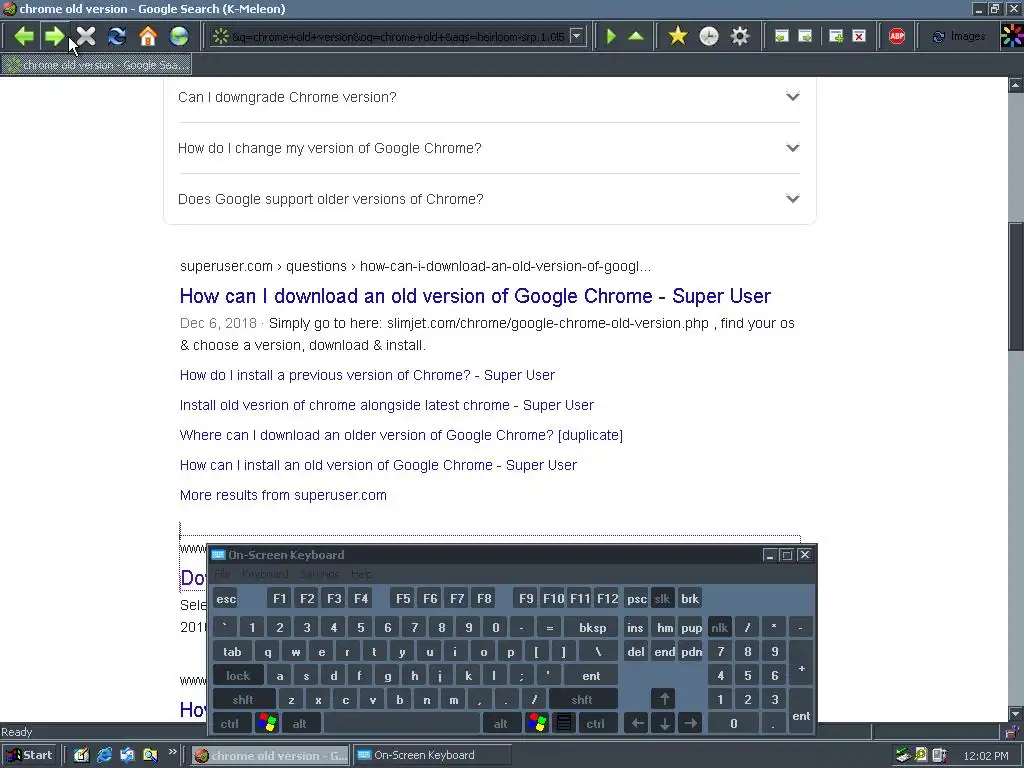Click the address bar URL field
1024x768 pixels.
point(398,37)
